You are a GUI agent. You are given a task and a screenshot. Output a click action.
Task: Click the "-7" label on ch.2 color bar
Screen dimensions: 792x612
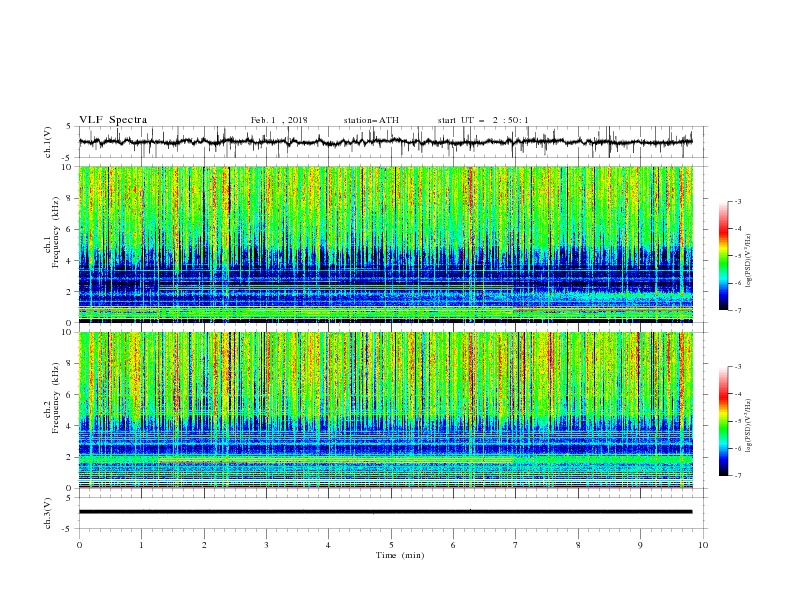737,475
